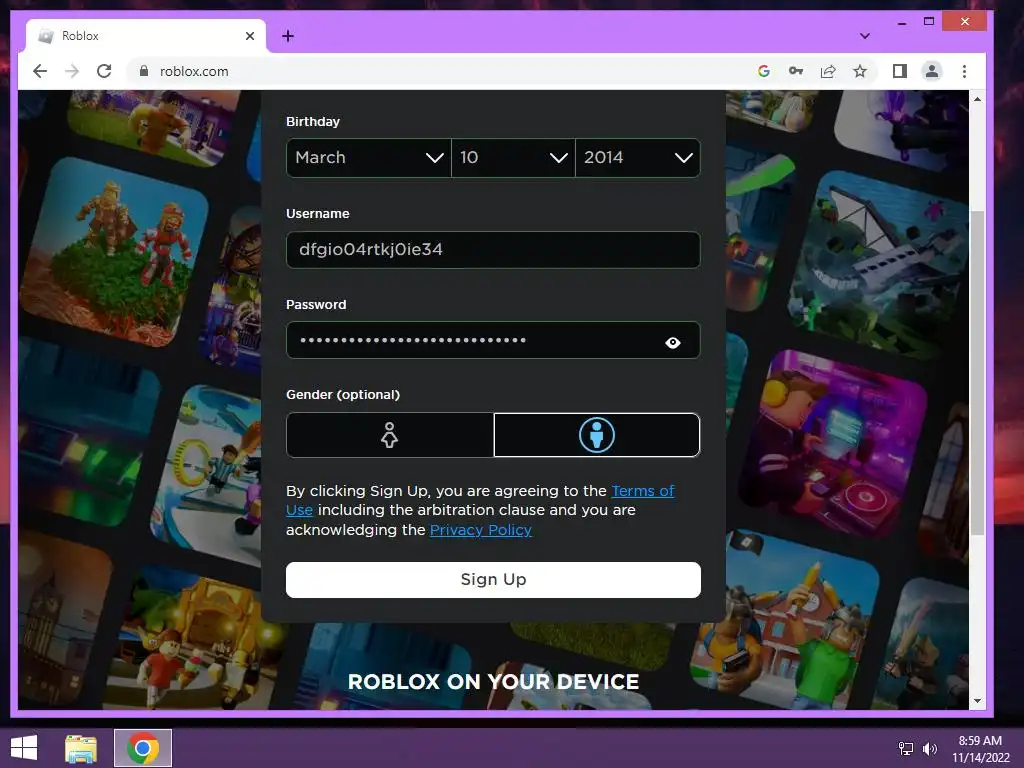Open the Terms of Use link
1024x768 pixels.
643,490
